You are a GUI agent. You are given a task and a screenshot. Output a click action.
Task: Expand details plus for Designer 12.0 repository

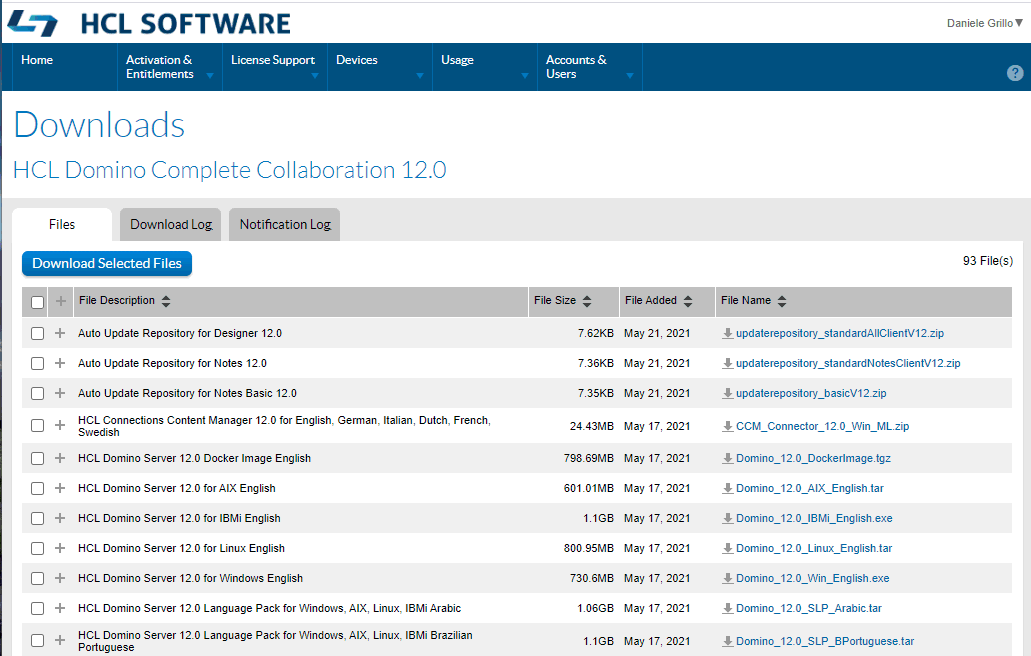click(60, 333)
